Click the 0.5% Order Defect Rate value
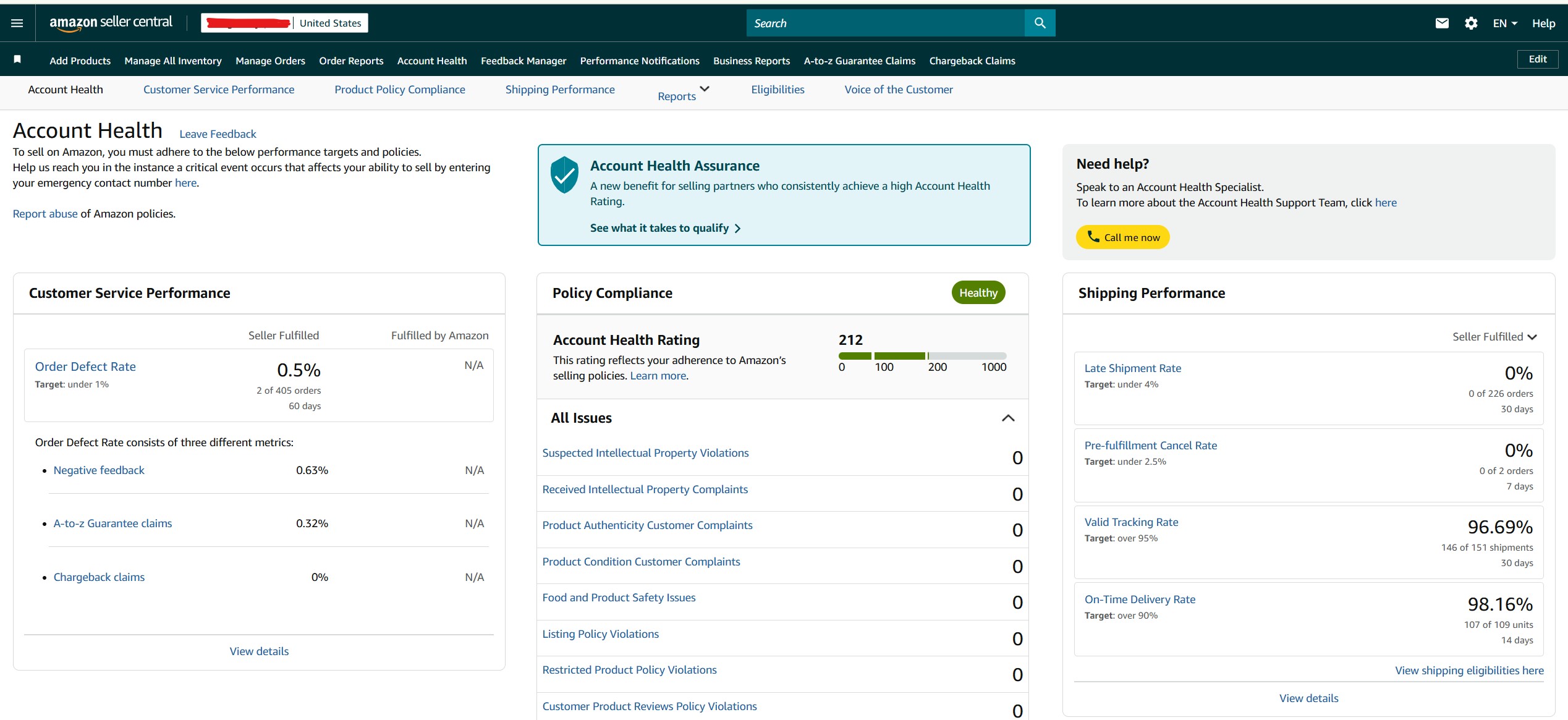The width and height of the screenshot is (1568, 720). 299,370
